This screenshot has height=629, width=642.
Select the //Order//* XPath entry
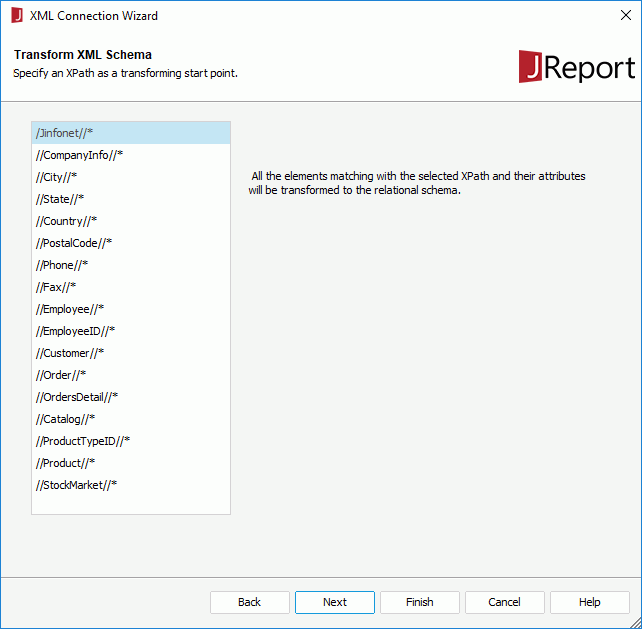click(131, 375)
